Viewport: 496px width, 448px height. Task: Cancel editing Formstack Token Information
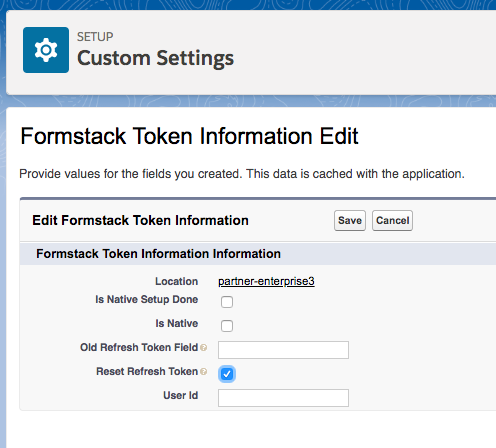click(x=392, y=220)
